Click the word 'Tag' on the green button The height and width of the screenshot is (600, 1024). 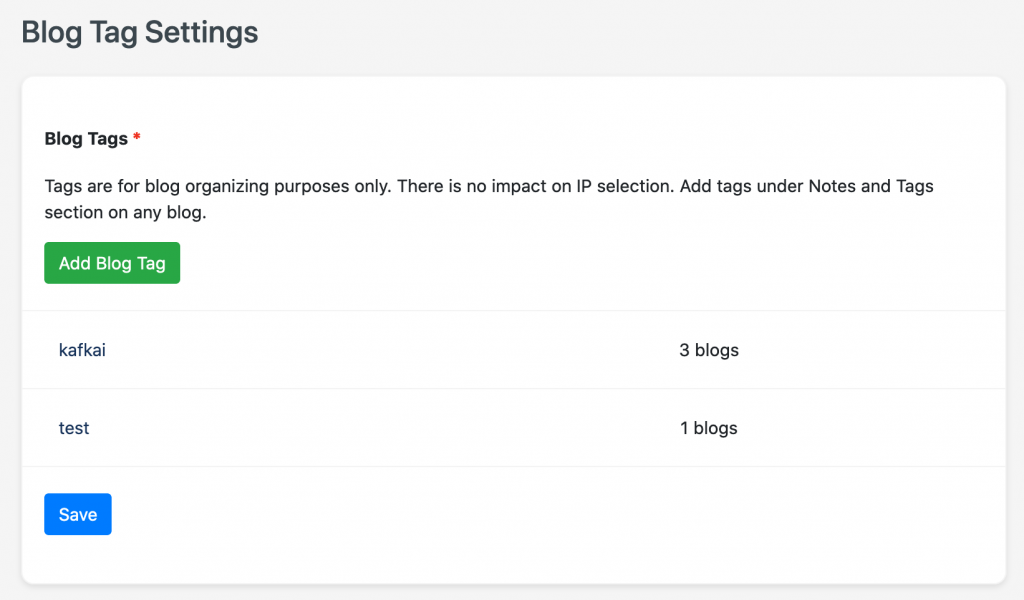151,264
